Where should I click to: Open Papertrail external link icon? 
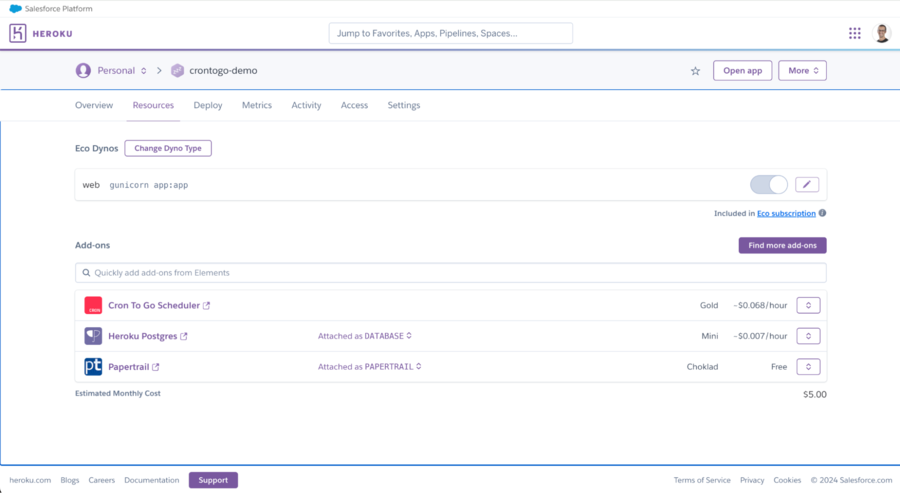[x=156, y=367]
